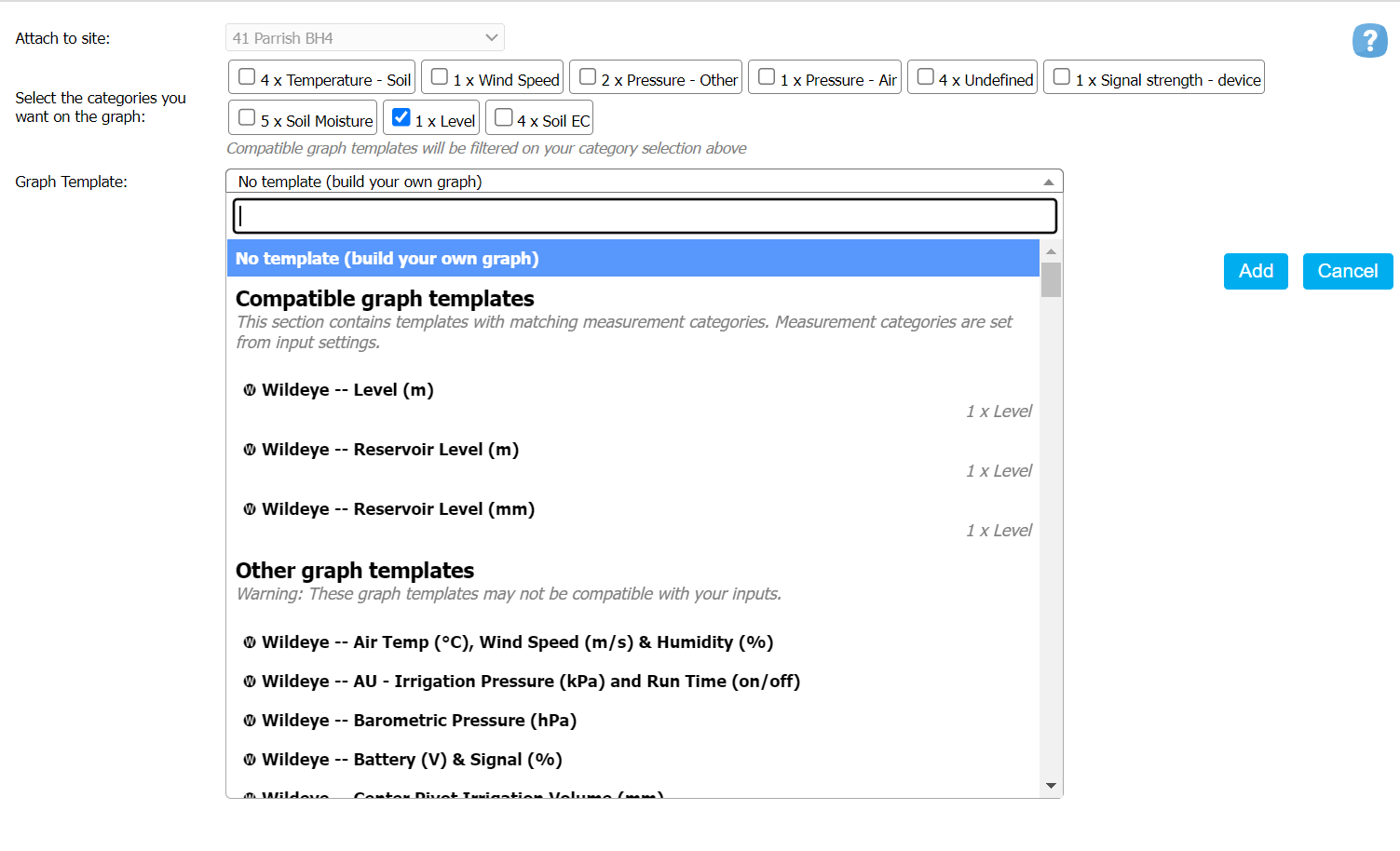Screen dimensions: 1400x851
Task: Click the Wildeye icon beside "Level (m)" template
Action: [x=249, y=389]
